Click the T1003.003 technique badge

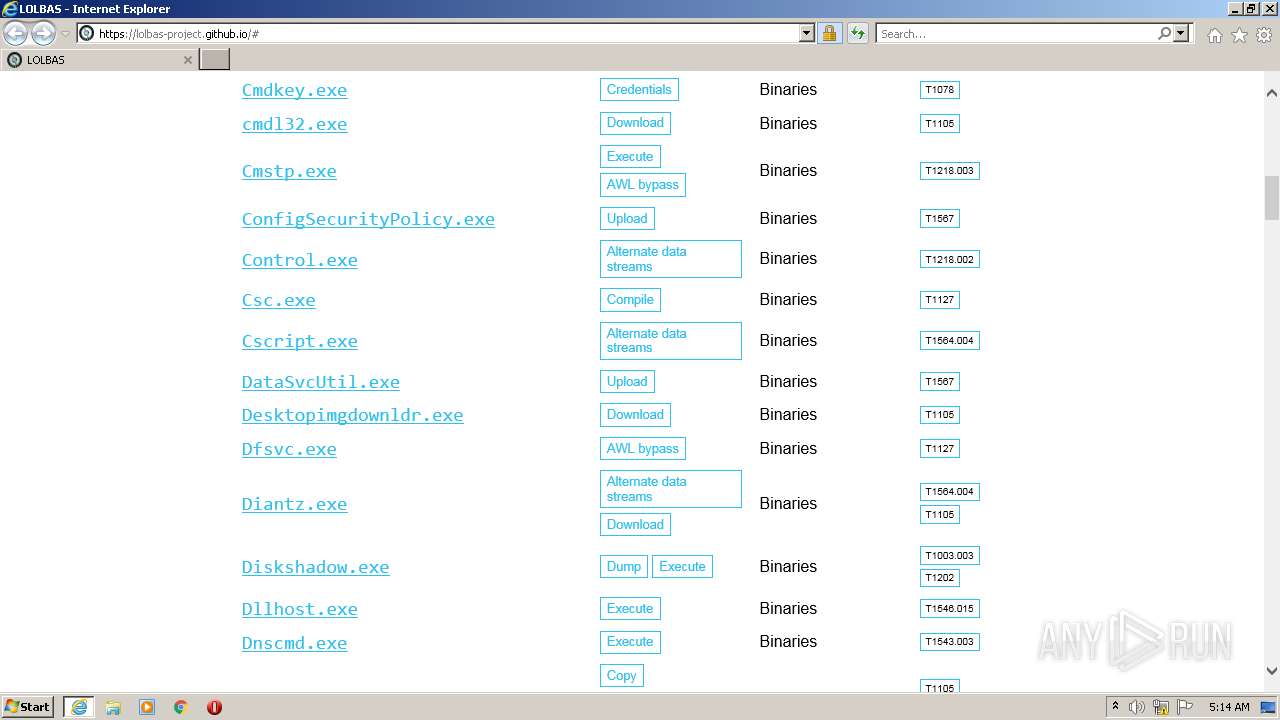949,555
